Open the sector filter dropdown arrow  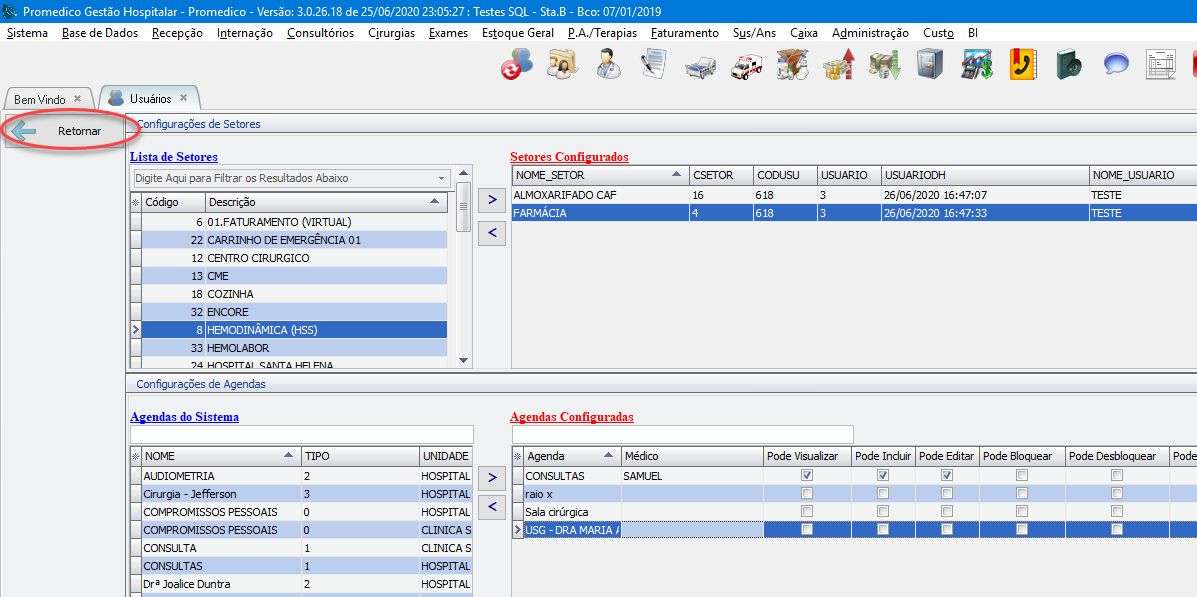pyautogui.click(x=441, y=178)
